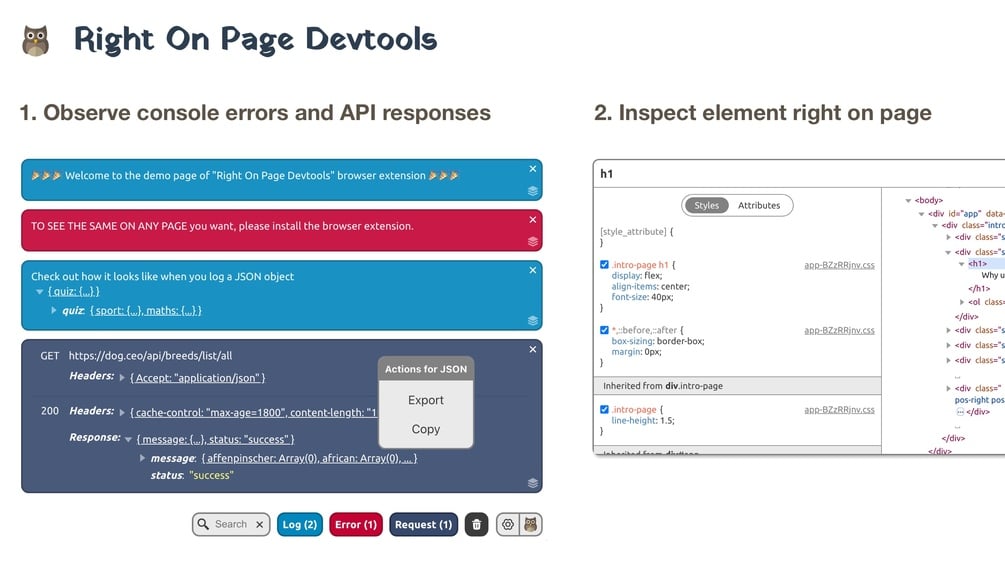This screenshot has height=565, width=1005.
Task: Click layers icon on JSON object log
Action: 533,320
